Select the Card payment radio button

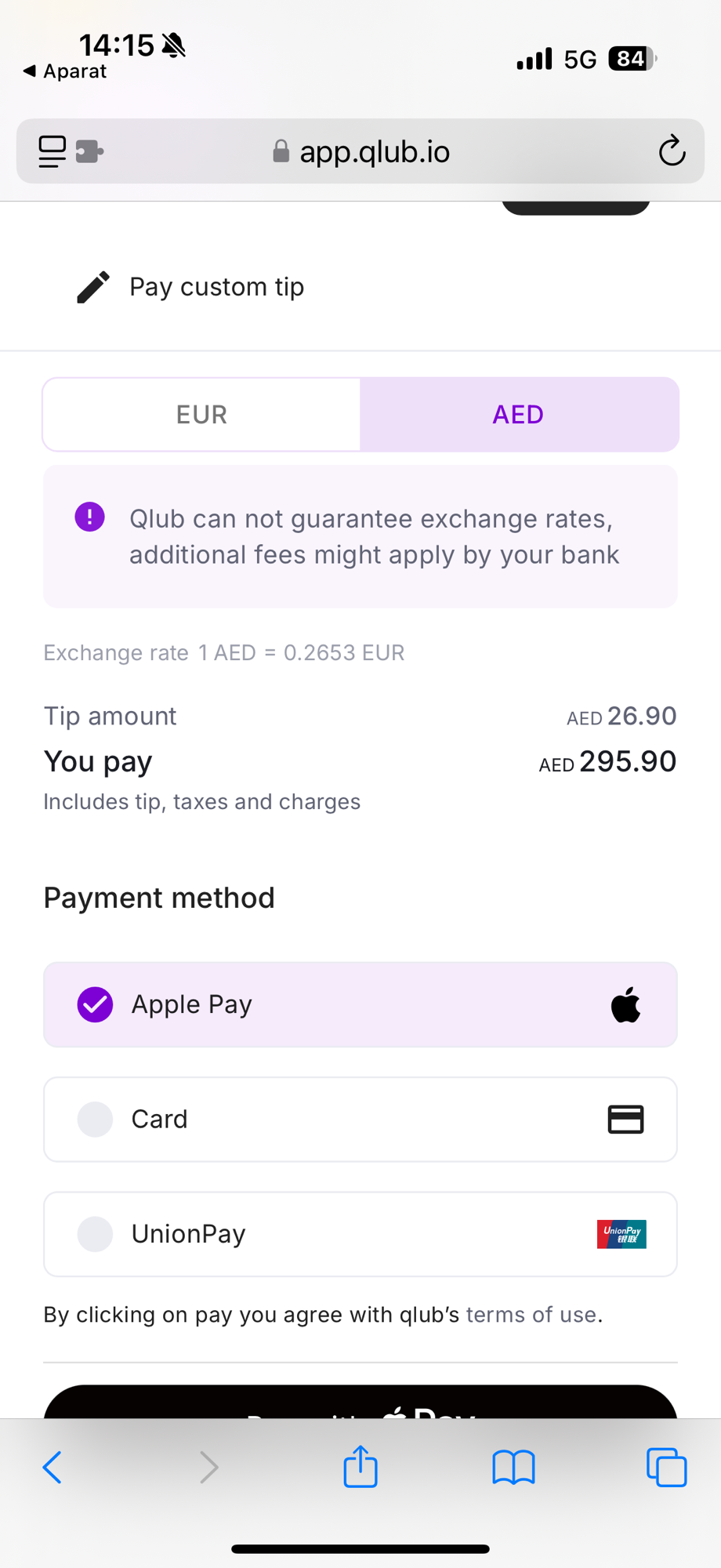(95, 1119)
